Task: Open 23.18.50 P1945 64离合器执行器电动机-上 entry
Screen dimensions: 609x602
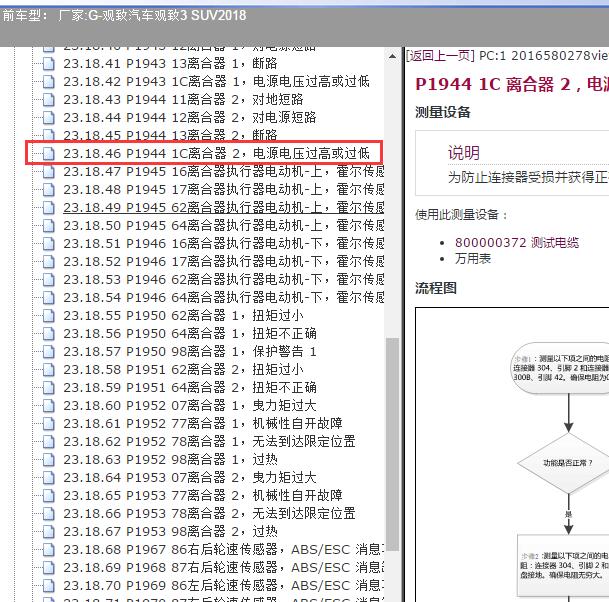Action: 224,225
